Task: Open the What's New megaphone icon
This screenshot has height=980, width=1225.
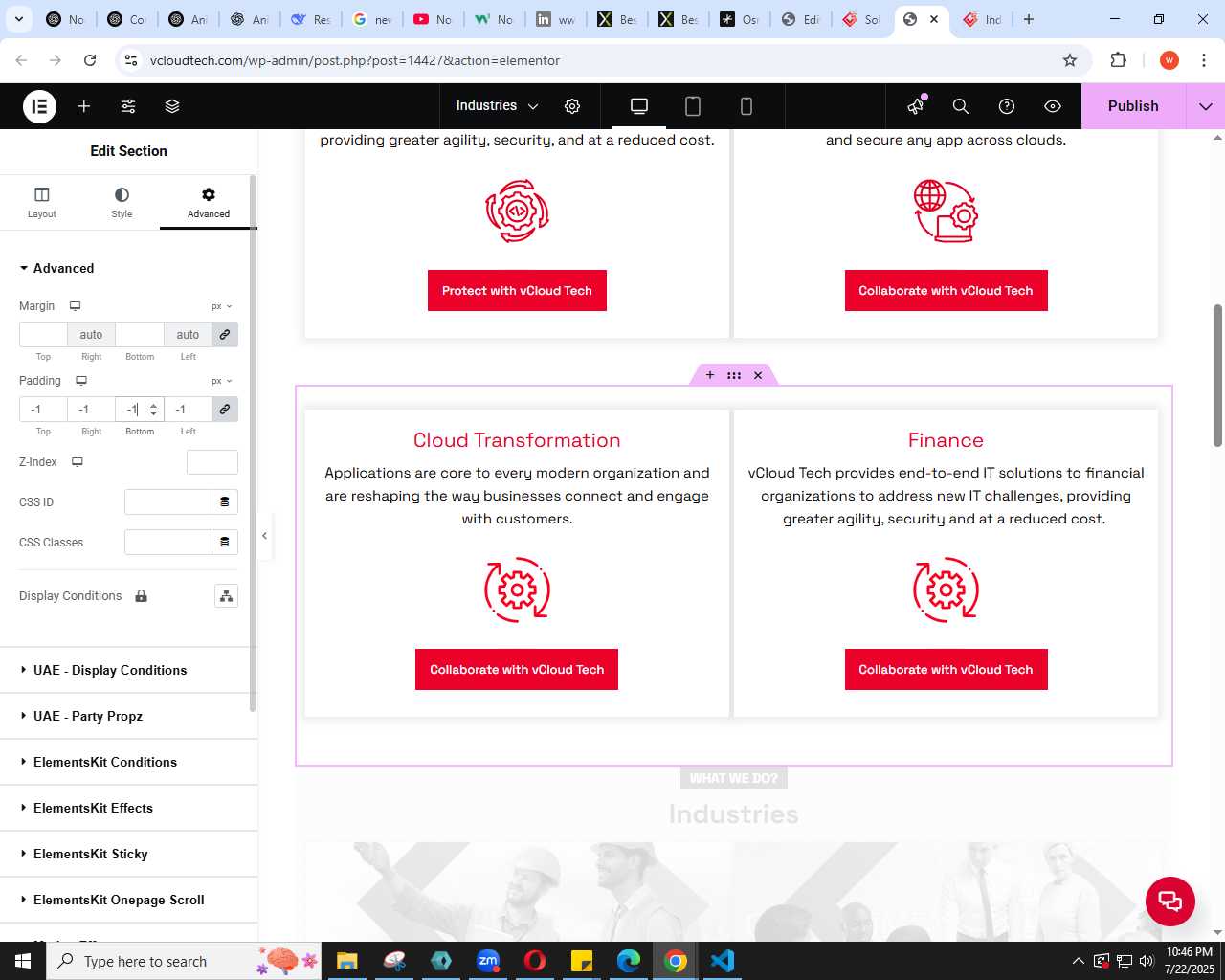Action: [x=917, y=106]
